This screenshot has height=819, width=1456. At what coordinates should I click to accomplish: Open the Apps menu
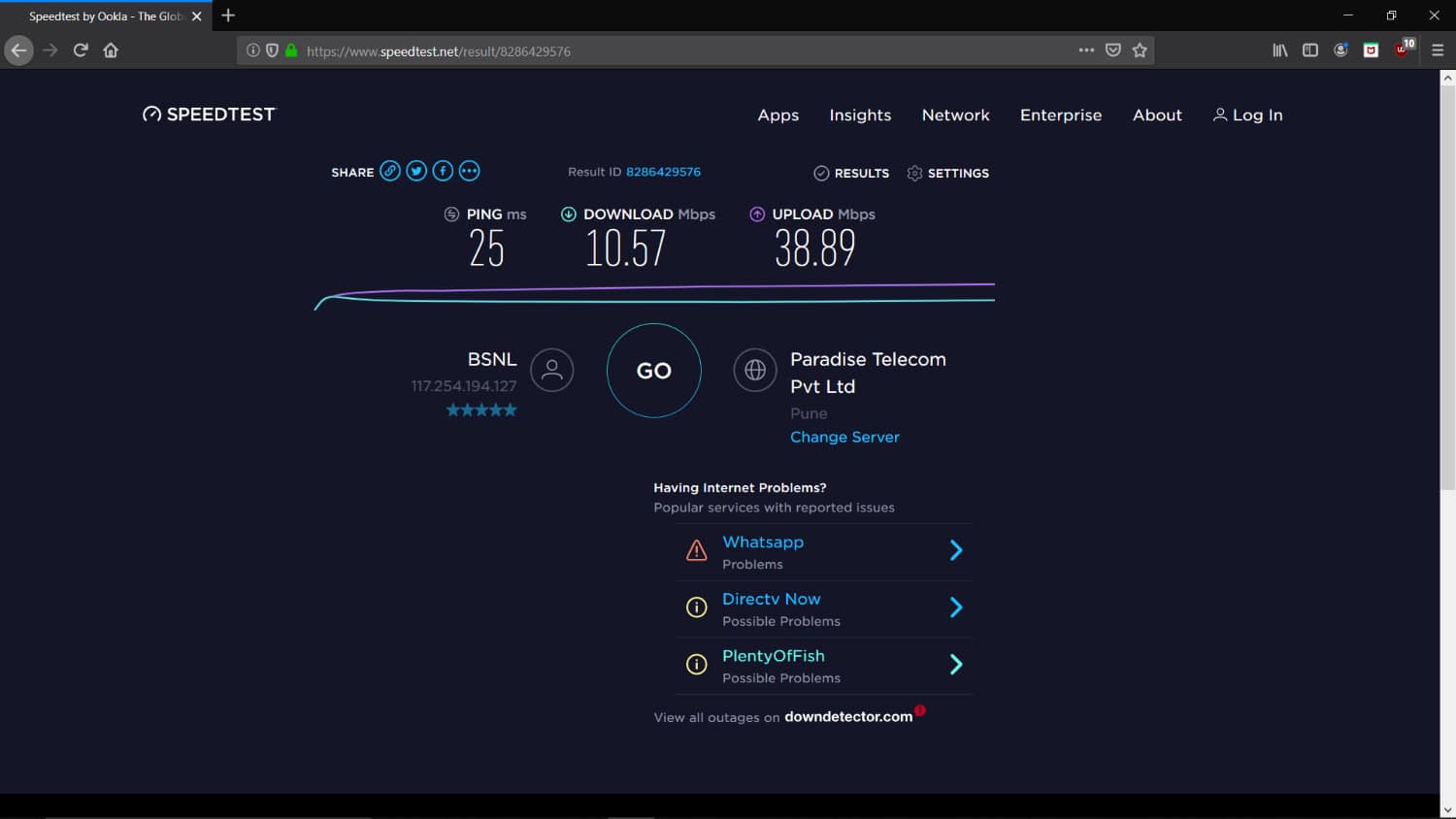[x=778, y=115]
